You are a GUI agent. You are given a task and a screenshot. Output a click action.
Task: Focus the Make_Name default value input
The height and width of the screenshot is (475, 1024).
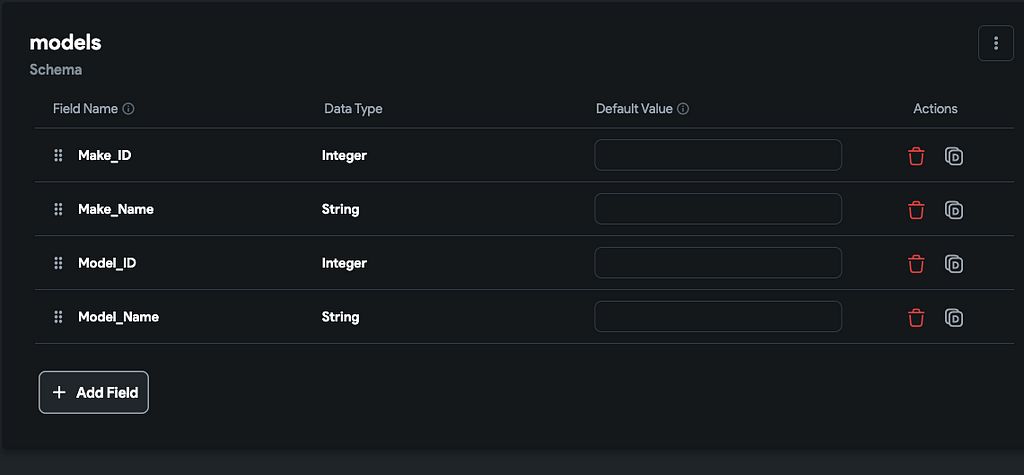point(717,209)
